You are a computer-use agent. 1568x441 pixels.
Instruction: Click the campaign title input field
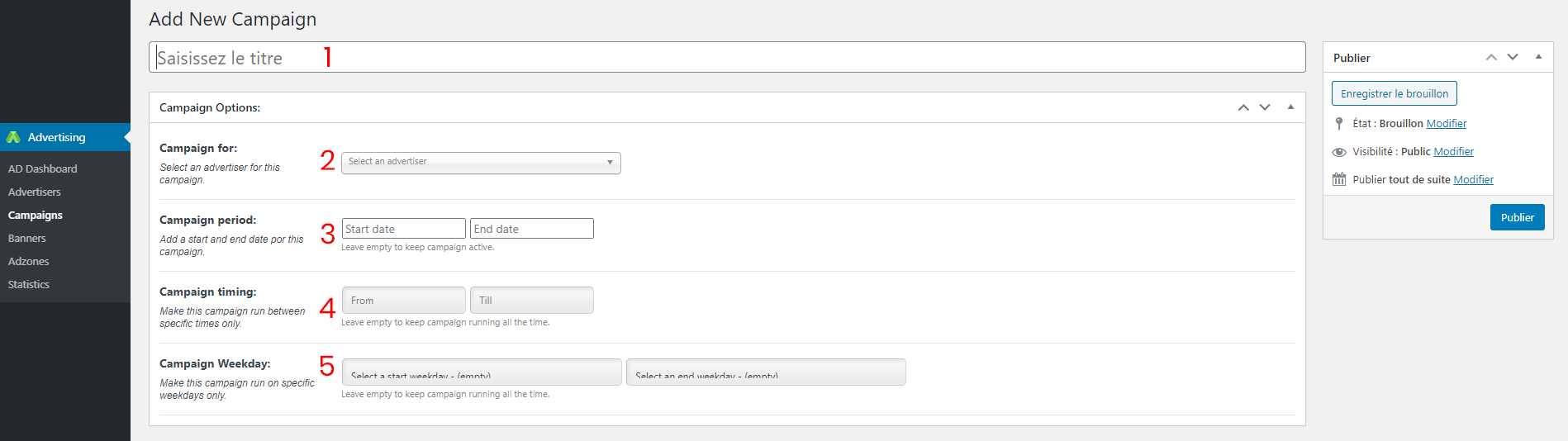(x=727, y=57)
